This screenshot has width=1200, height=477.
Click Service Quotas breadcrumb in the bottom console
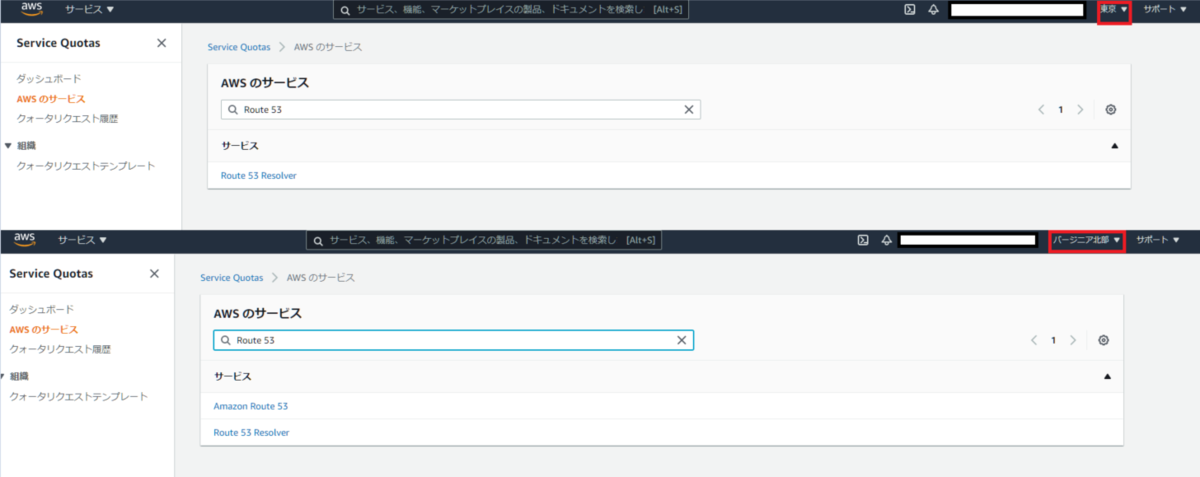click(232, 277)
